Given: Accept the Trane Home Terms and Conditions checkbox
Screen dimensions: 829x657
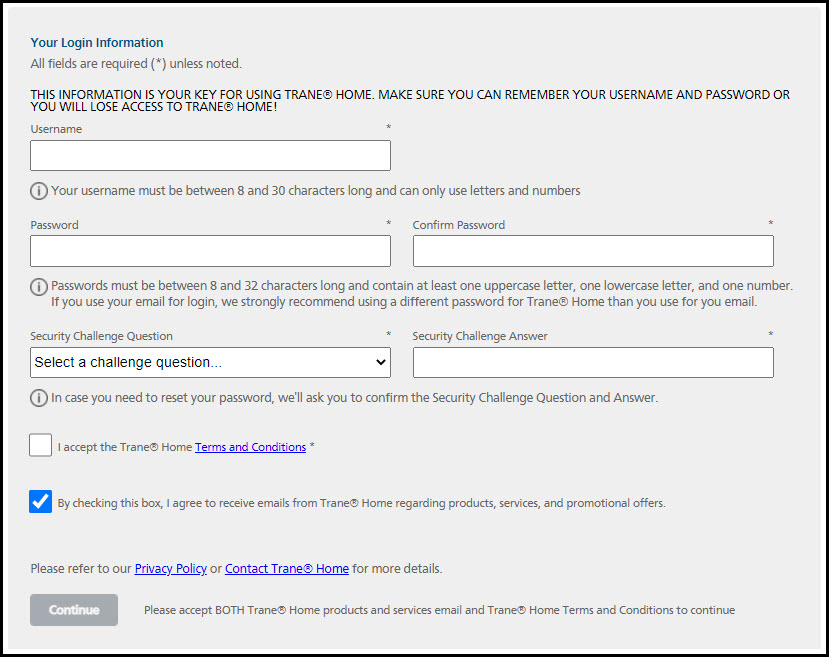Looking at the screenshot, I should click(x=41, y=445).
